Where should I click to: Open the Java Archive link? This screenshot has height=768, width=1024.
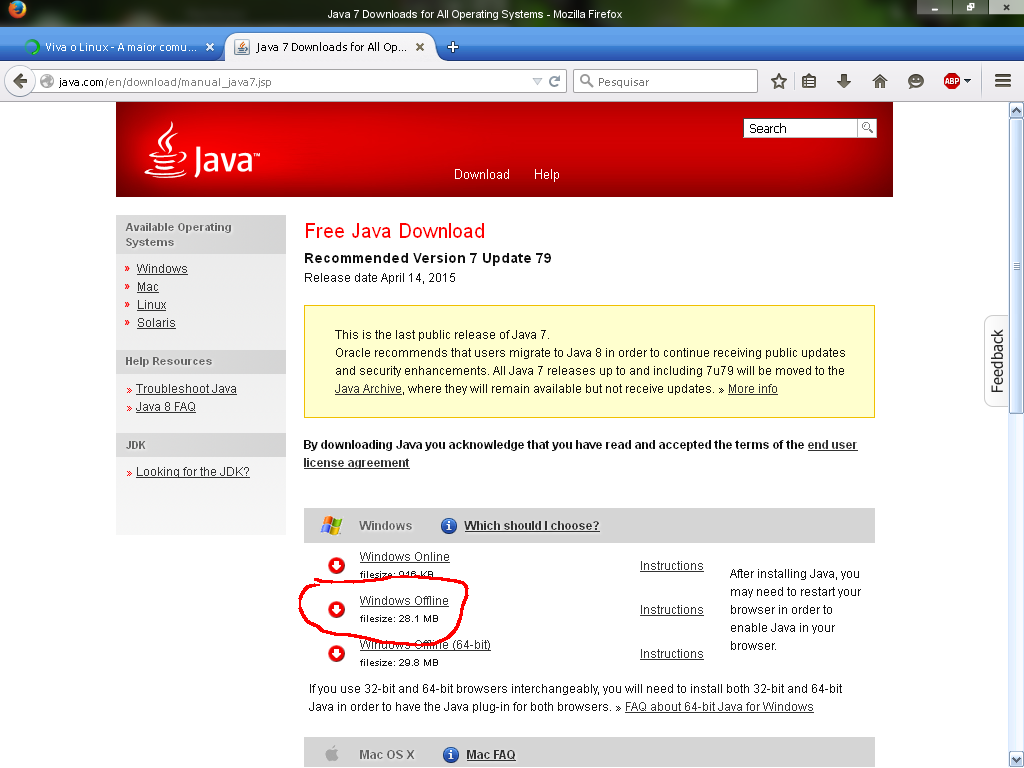point(368,389)
